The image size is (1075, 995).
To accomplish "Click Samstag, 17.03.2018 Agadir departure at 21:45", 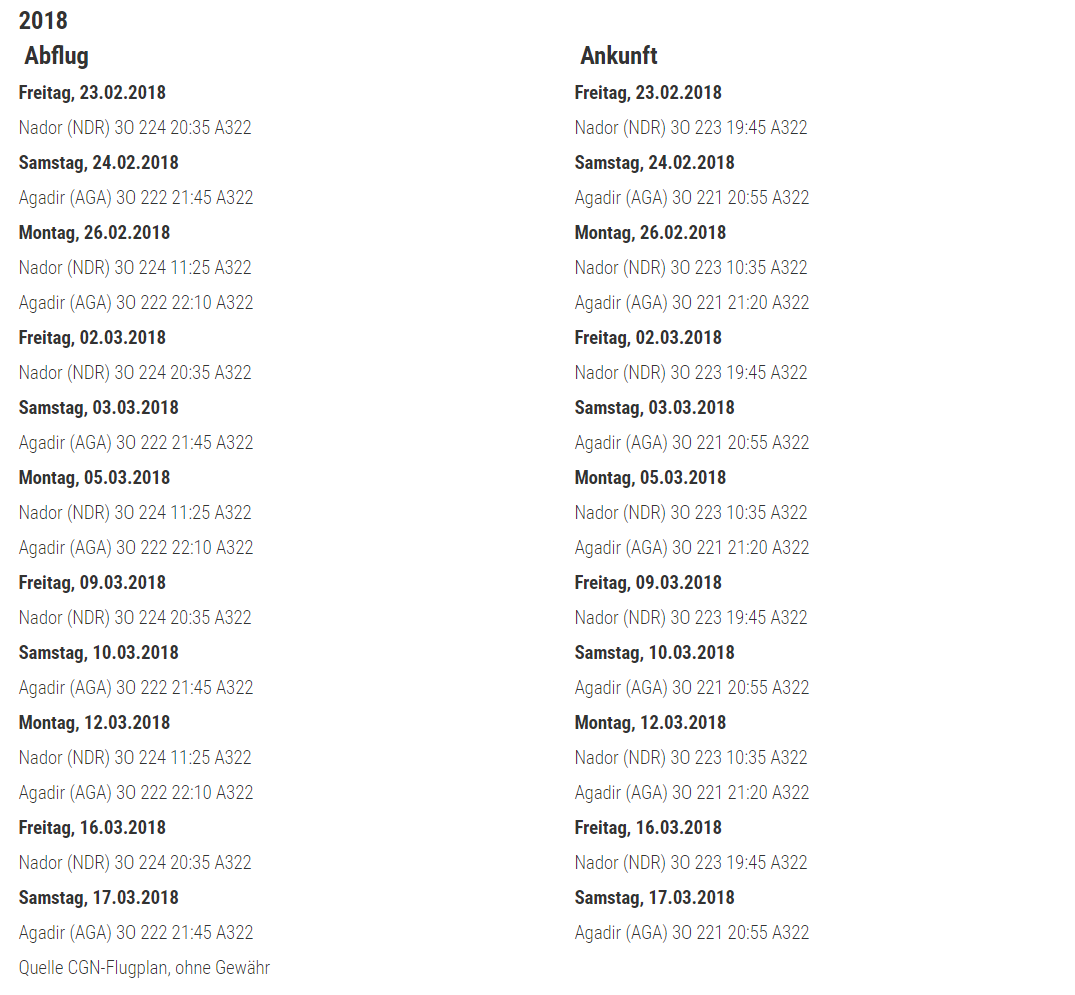I will 136,933.
